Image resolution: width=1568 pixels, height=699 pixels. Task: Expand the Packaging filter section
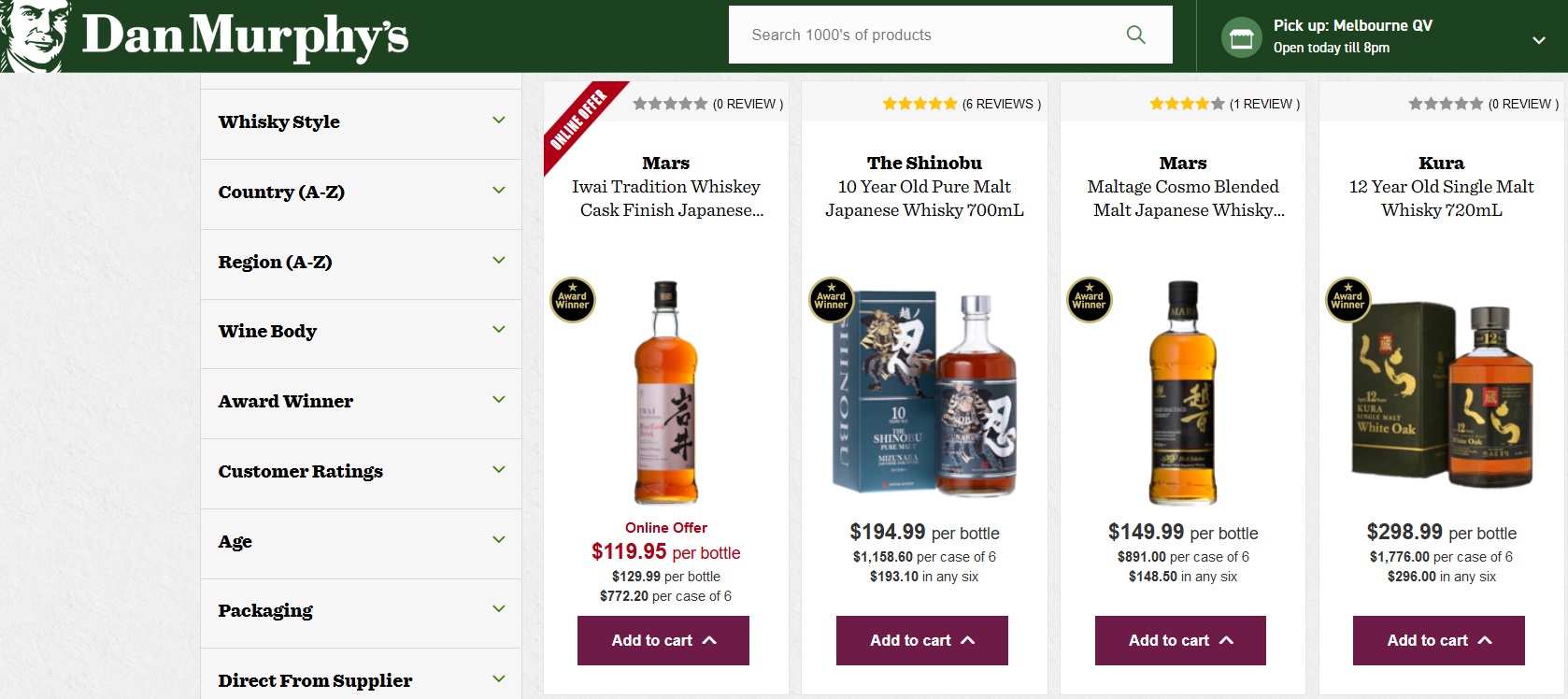[499, 609]
